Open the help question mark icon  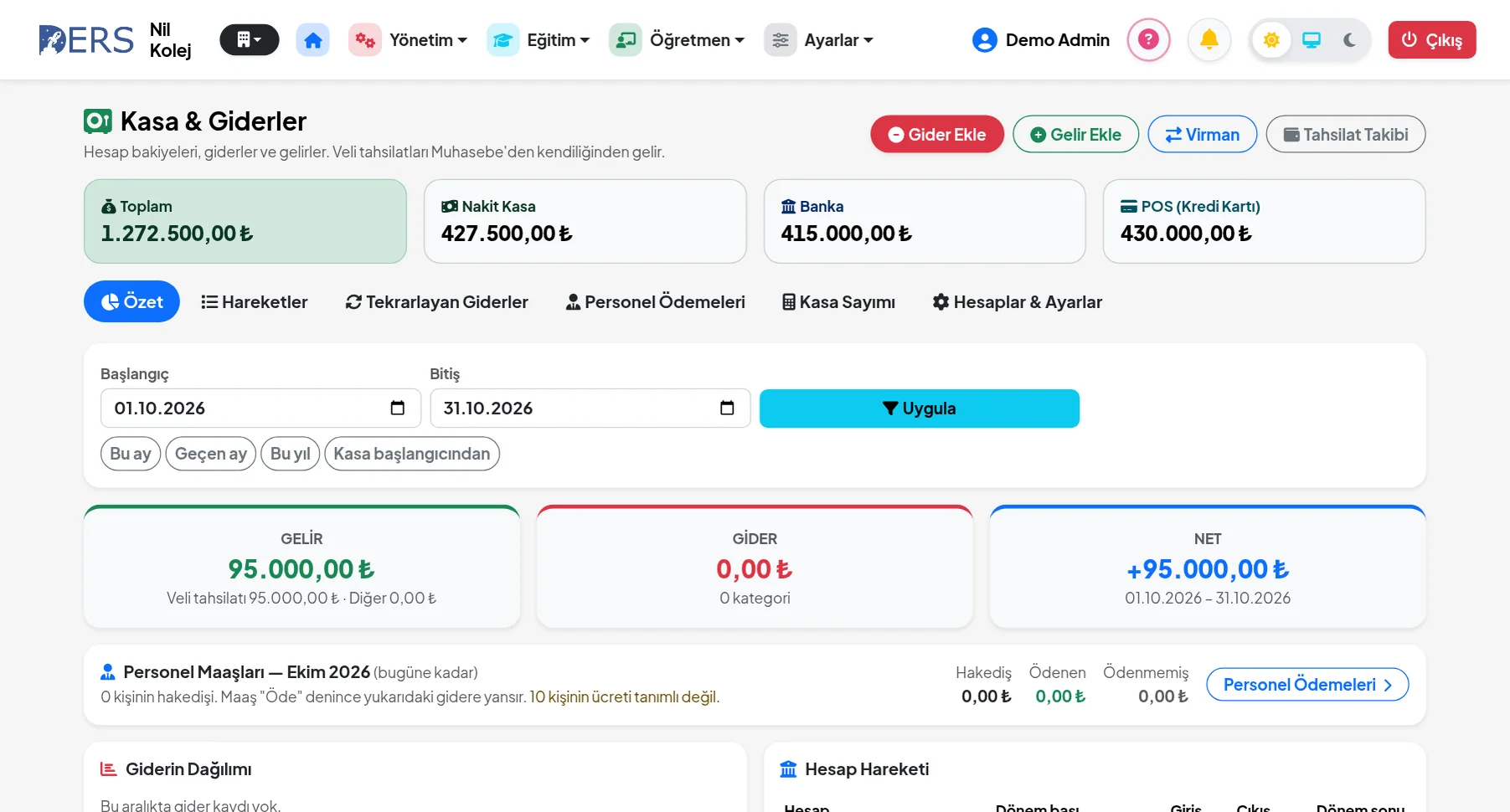tap(1148, 39)
